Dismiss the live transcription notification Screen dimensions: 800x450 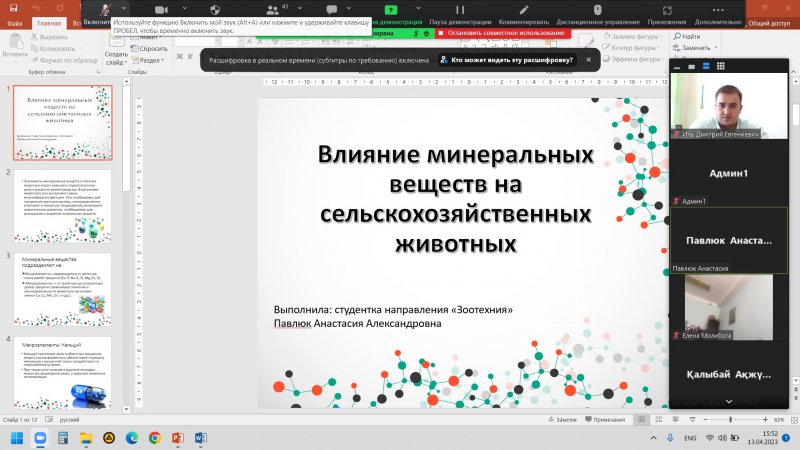coord(588,60)
